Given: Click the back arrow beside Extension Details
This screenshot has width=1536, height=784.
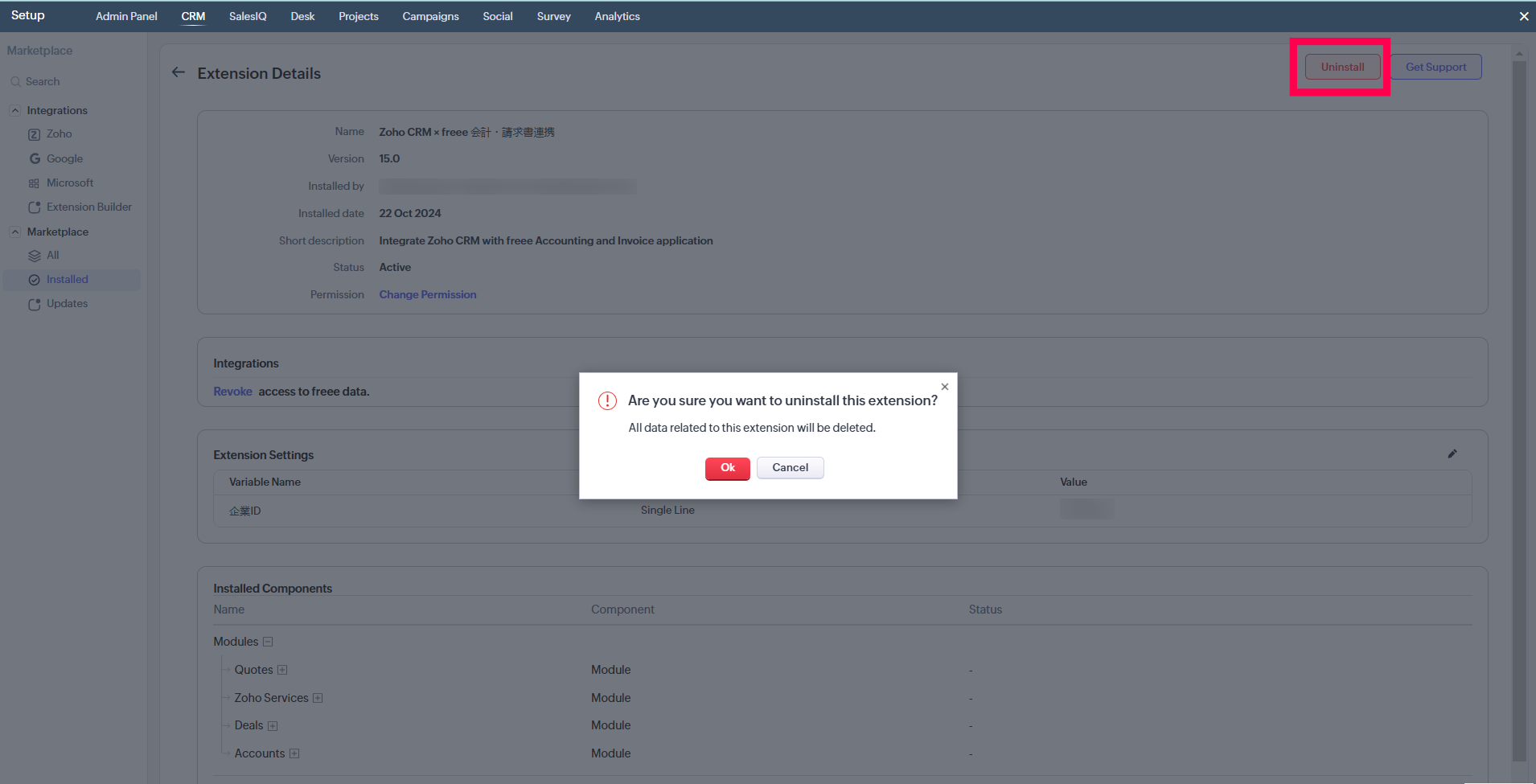Looking at the screenshot, I should tap(179, 72).
